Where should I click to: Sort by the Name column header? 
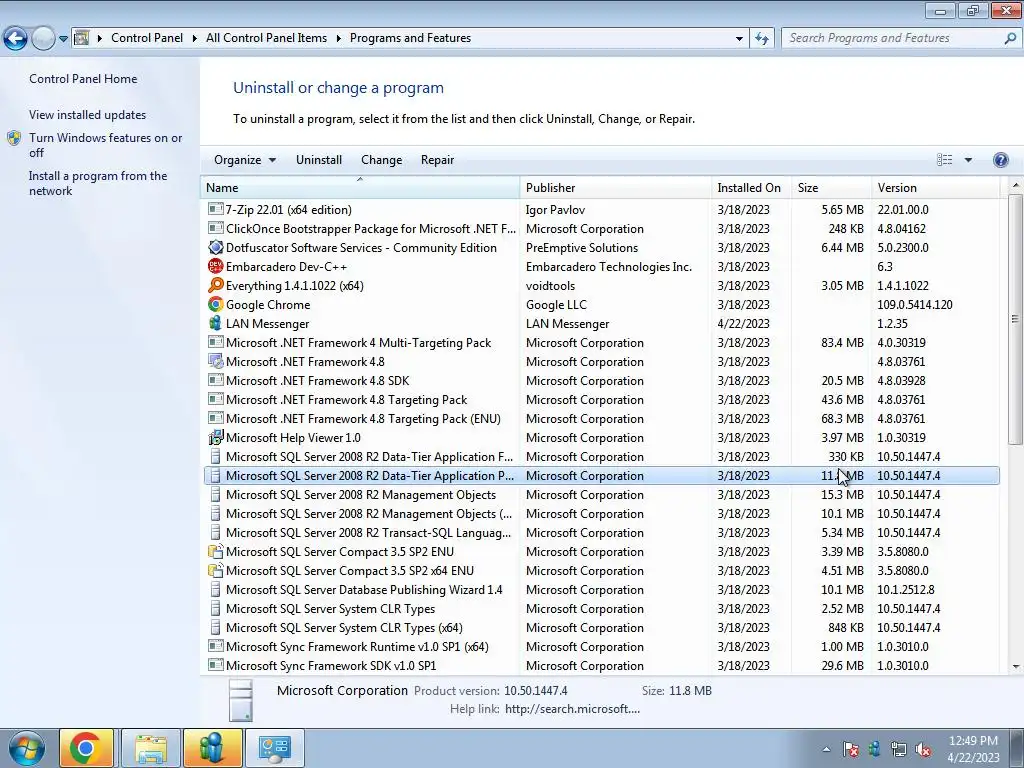click(360, 187)
